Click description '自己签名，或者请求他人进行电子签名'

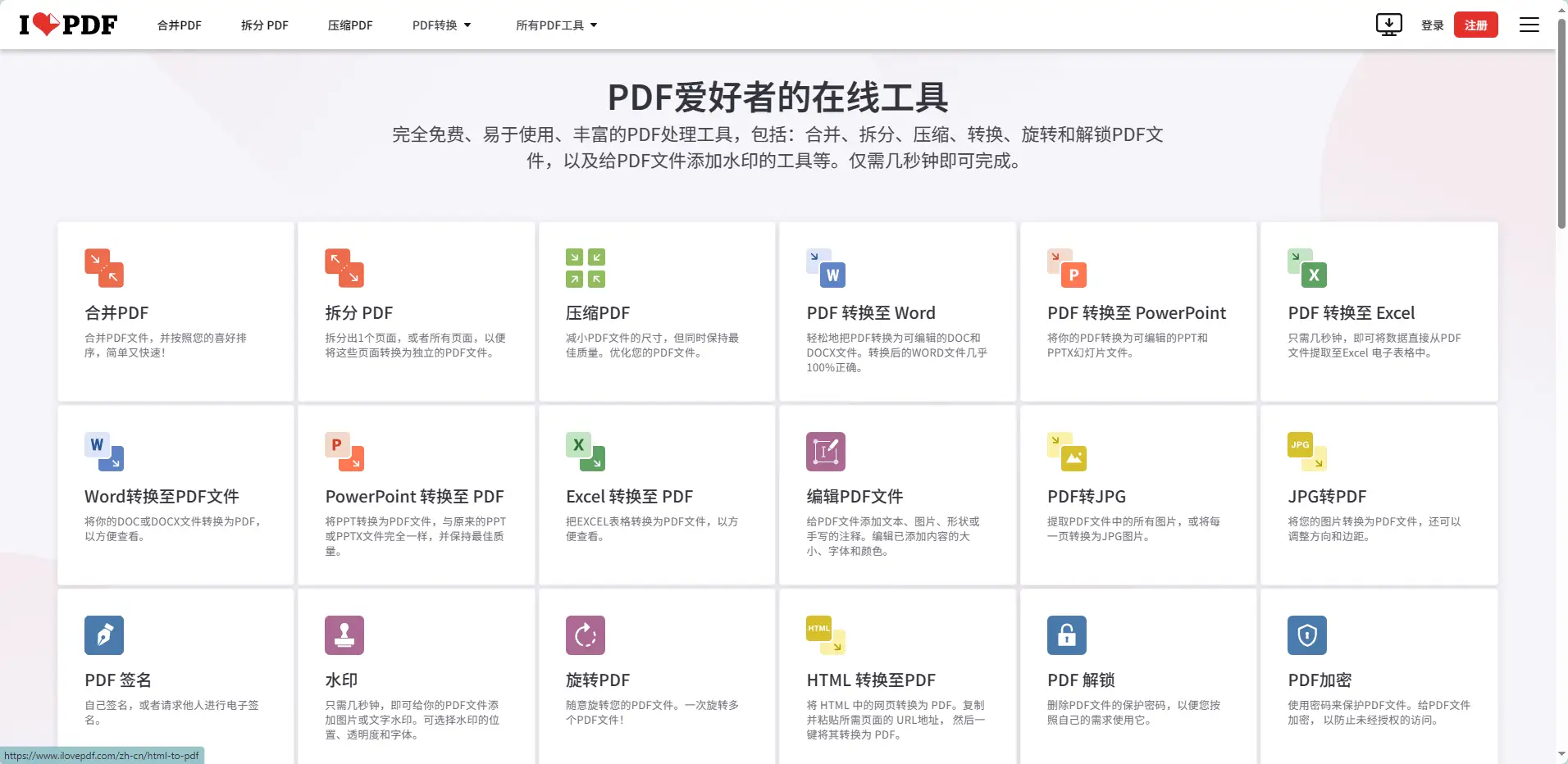tap(171, 712)
